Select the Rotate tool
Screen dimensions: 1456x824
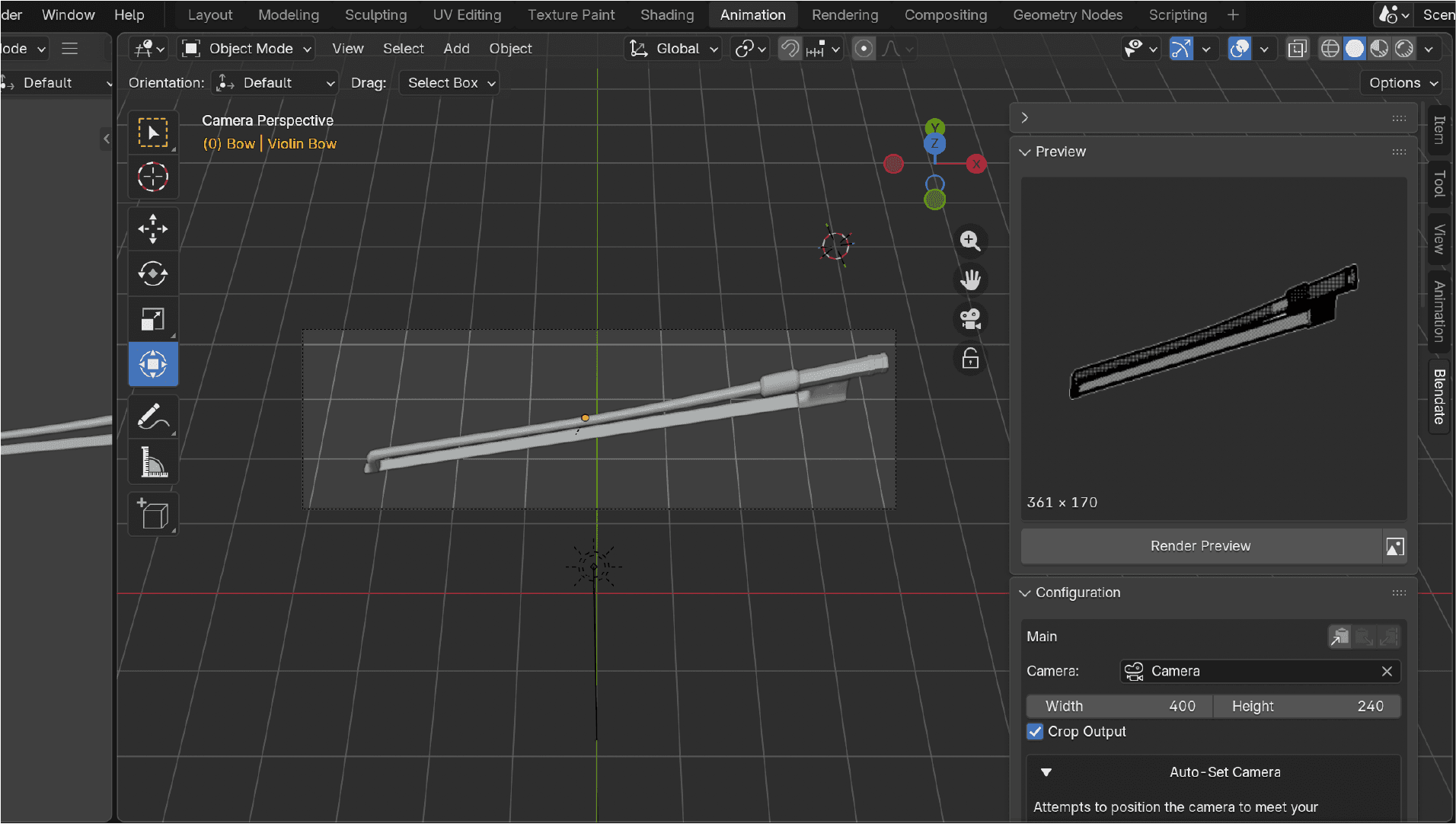coord(153,273)
